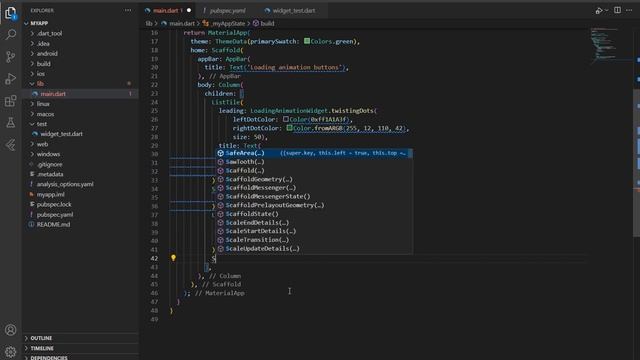Expand the macos folder
The height and width of the screenshot is (360, 640).
pos(45,114)
